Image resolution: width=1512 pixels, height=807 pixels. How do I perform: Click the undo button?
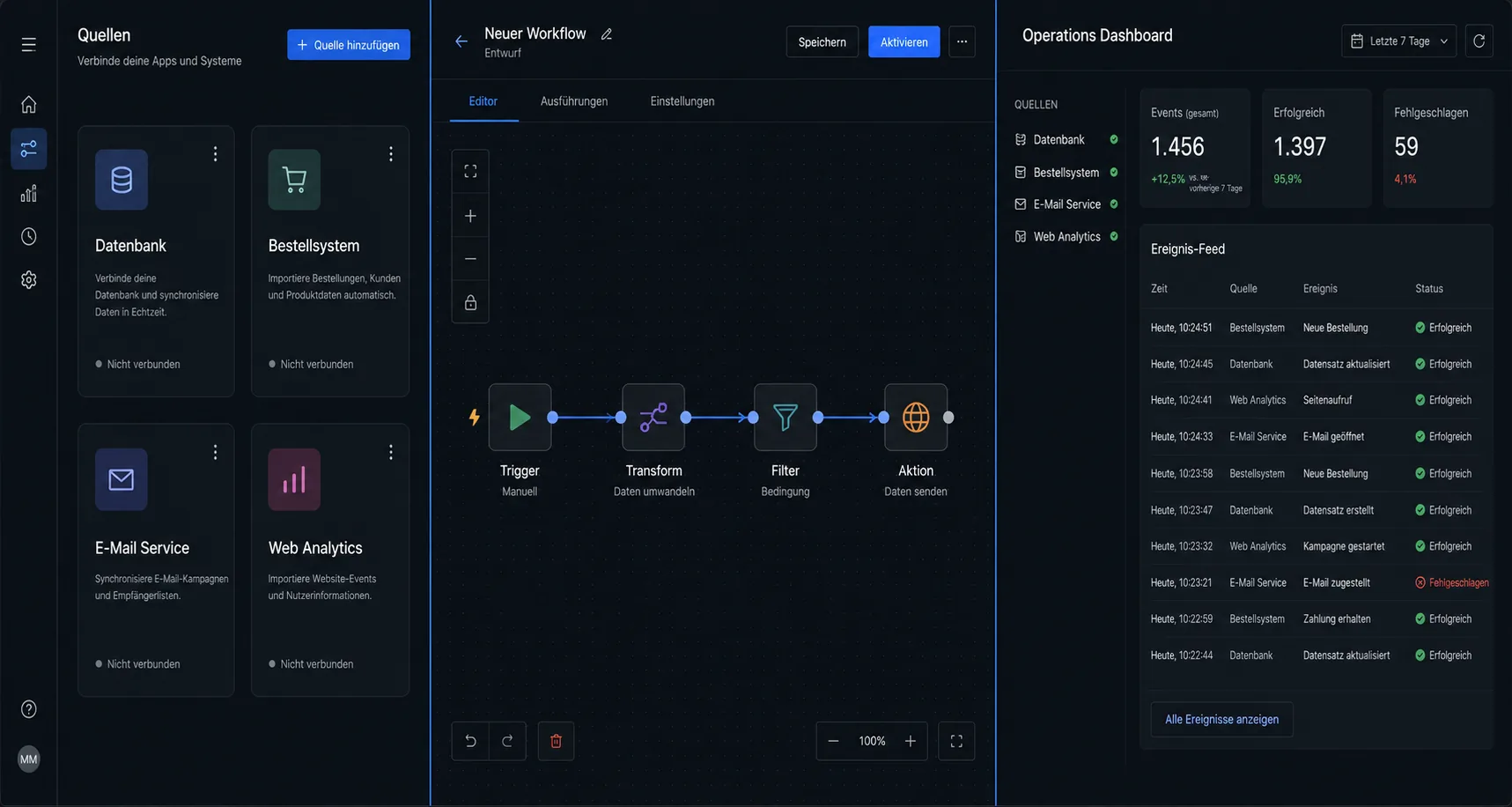click(x=470, y=741)
